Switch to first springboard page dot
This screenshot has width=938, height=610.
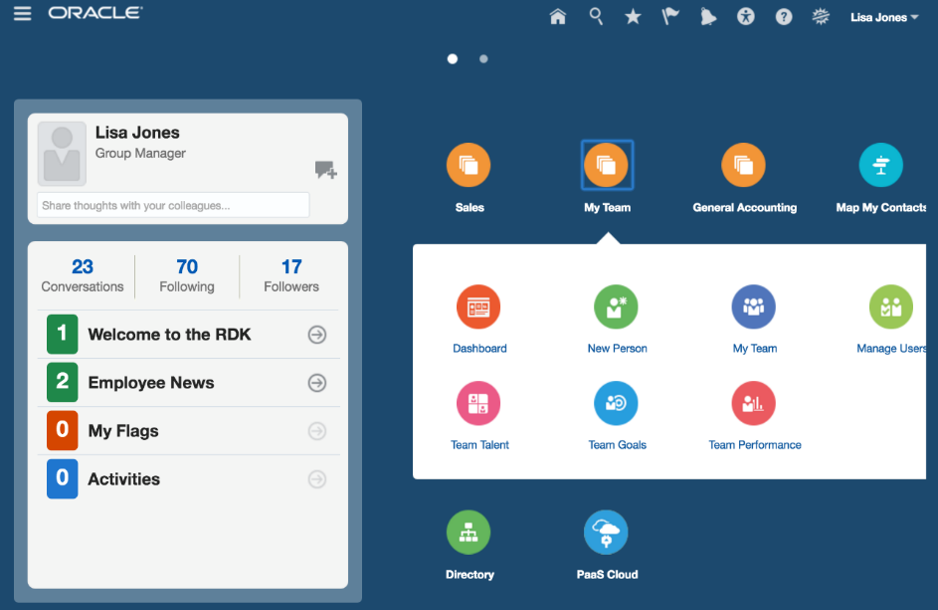coord(452,59)
